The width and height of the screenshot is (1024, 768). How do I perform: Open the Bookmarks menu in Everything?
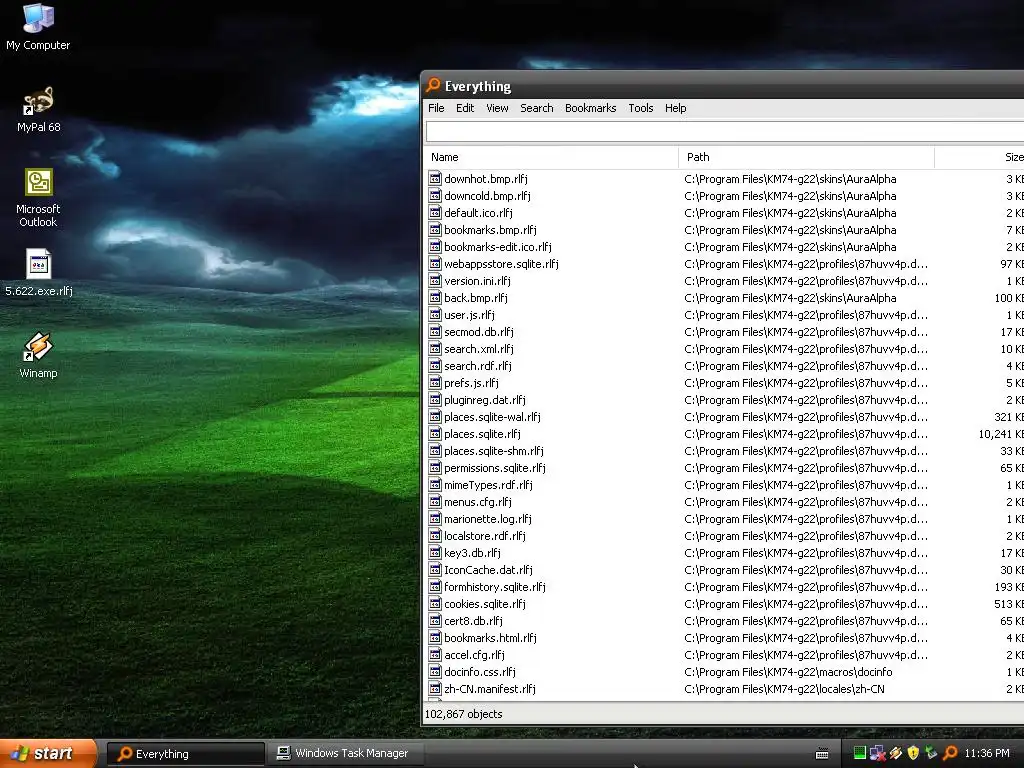point(590,108)
